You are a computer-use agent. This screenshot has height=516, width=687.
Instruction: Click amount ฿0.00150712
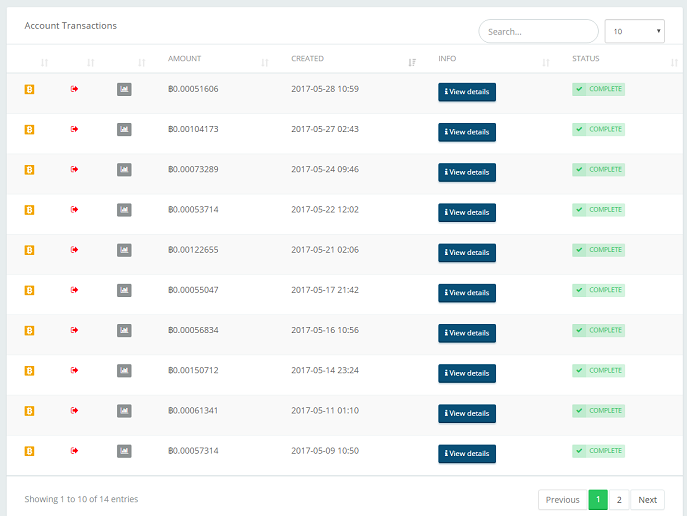tap(193, 370)
